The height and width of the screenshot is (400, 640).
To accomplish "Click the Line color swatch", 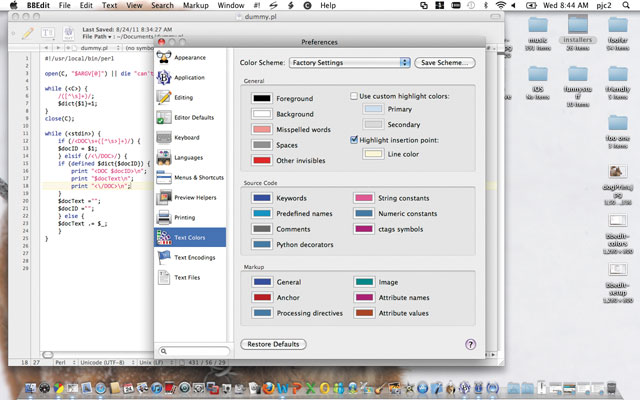I will [x=373, y=154].
